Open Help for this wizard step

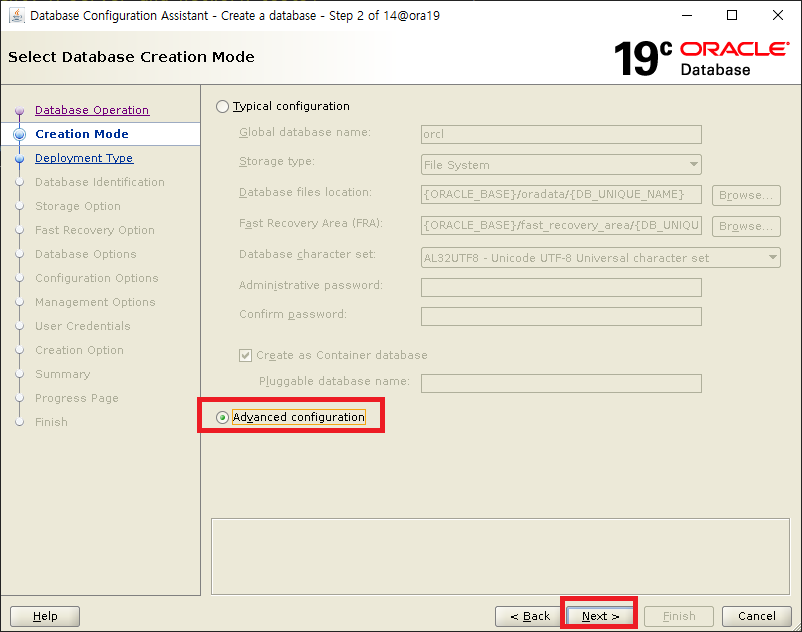click(x=45, y=616)
